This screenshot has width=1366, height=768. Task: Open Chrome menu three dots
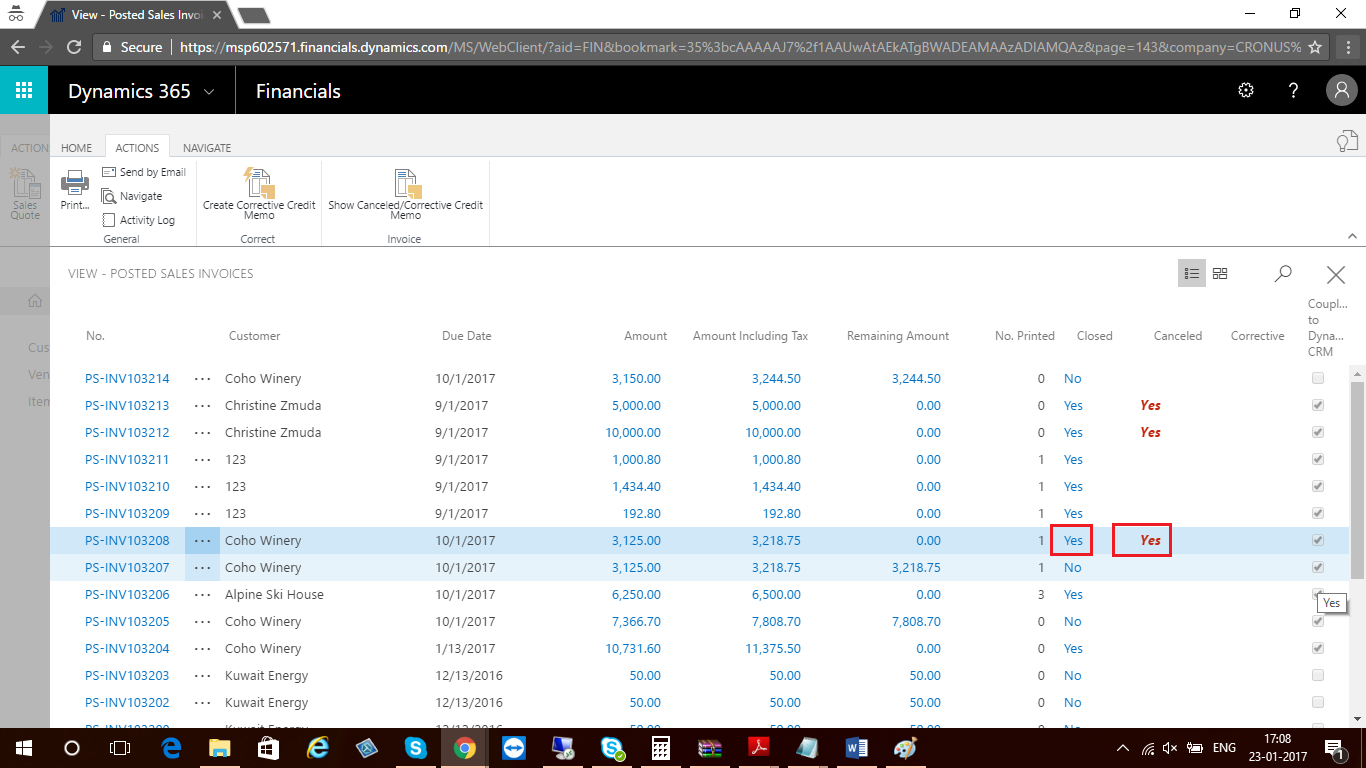click(x=1347, y=47)
